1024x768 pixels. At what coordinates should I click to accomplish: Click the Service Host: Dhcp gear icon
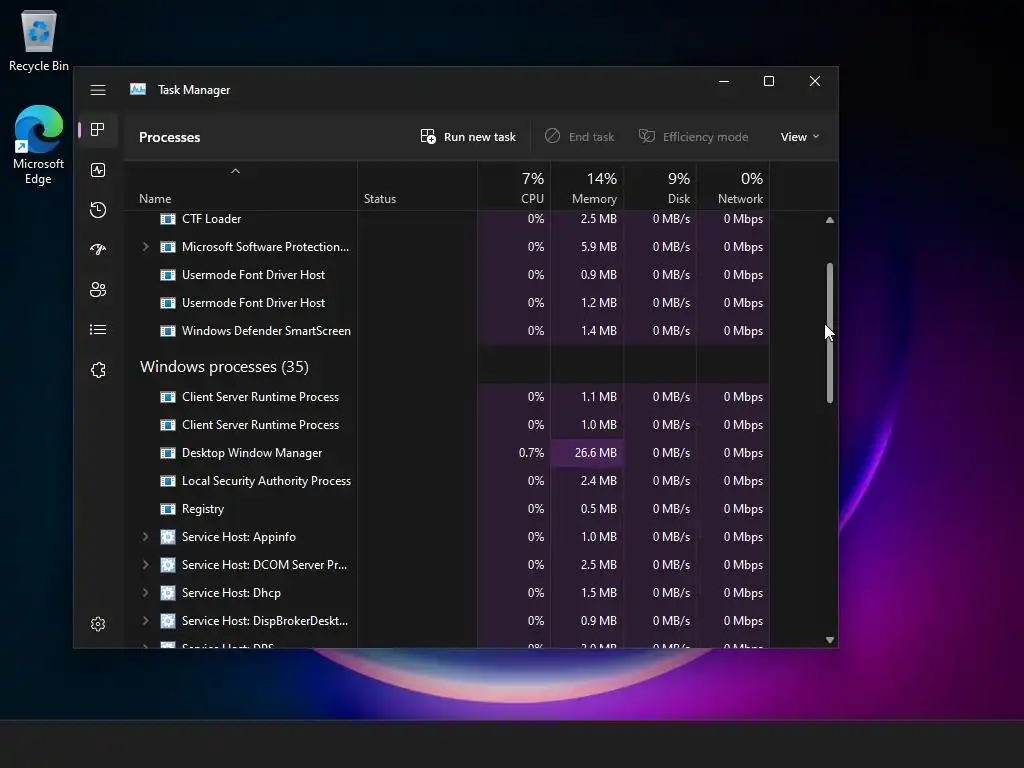168,593
